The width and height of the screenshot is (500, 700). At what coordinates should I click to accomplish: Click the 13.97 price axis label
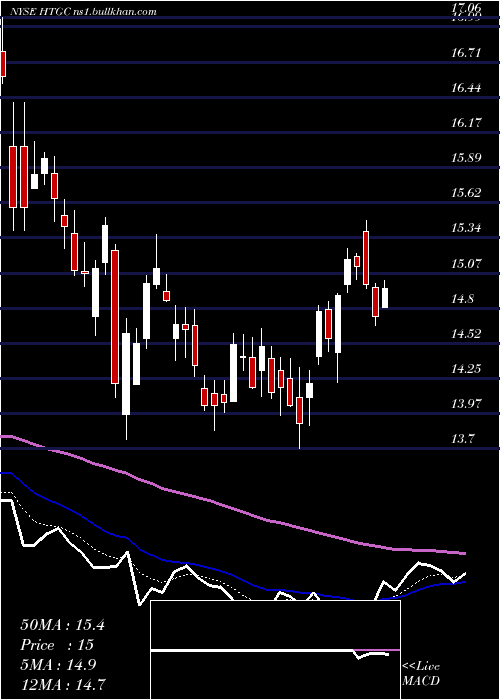(x=466, y=404)
